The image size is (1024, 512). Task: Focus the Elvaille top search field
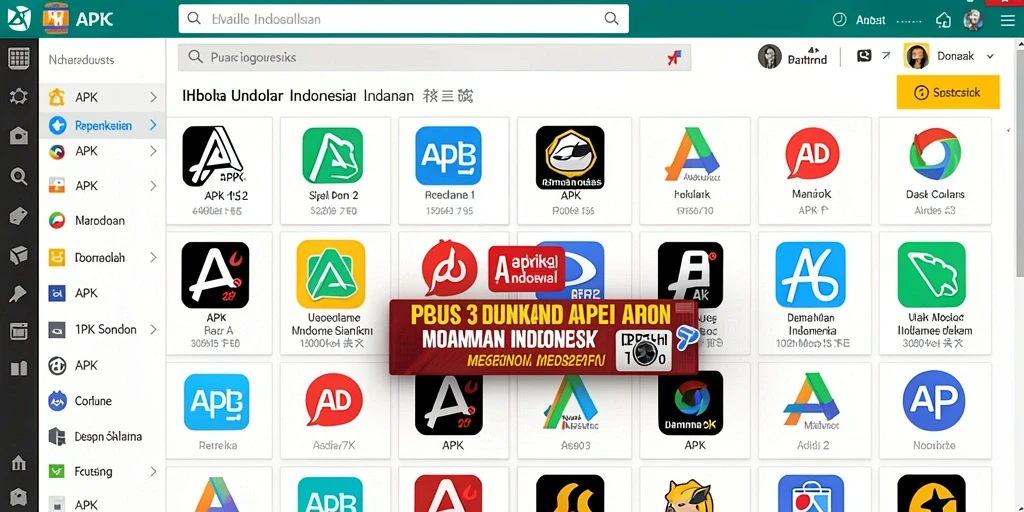[x=404, y=19]
